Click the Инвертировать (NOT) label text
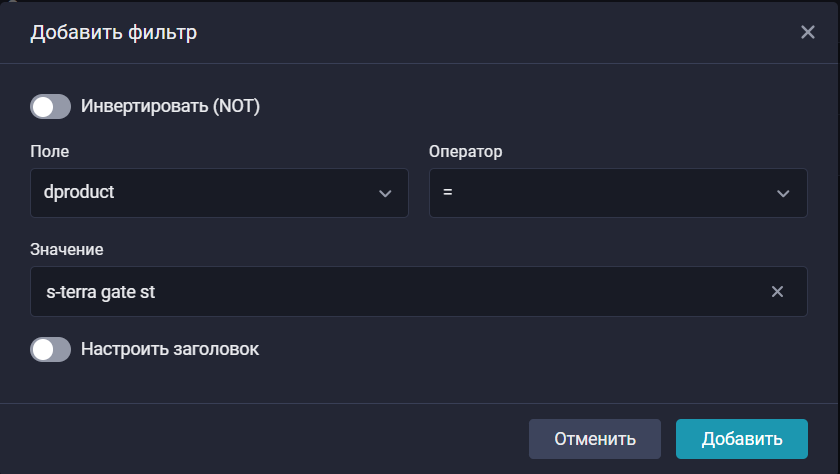This screenshot has height=474, width=840. click(170, 106)
